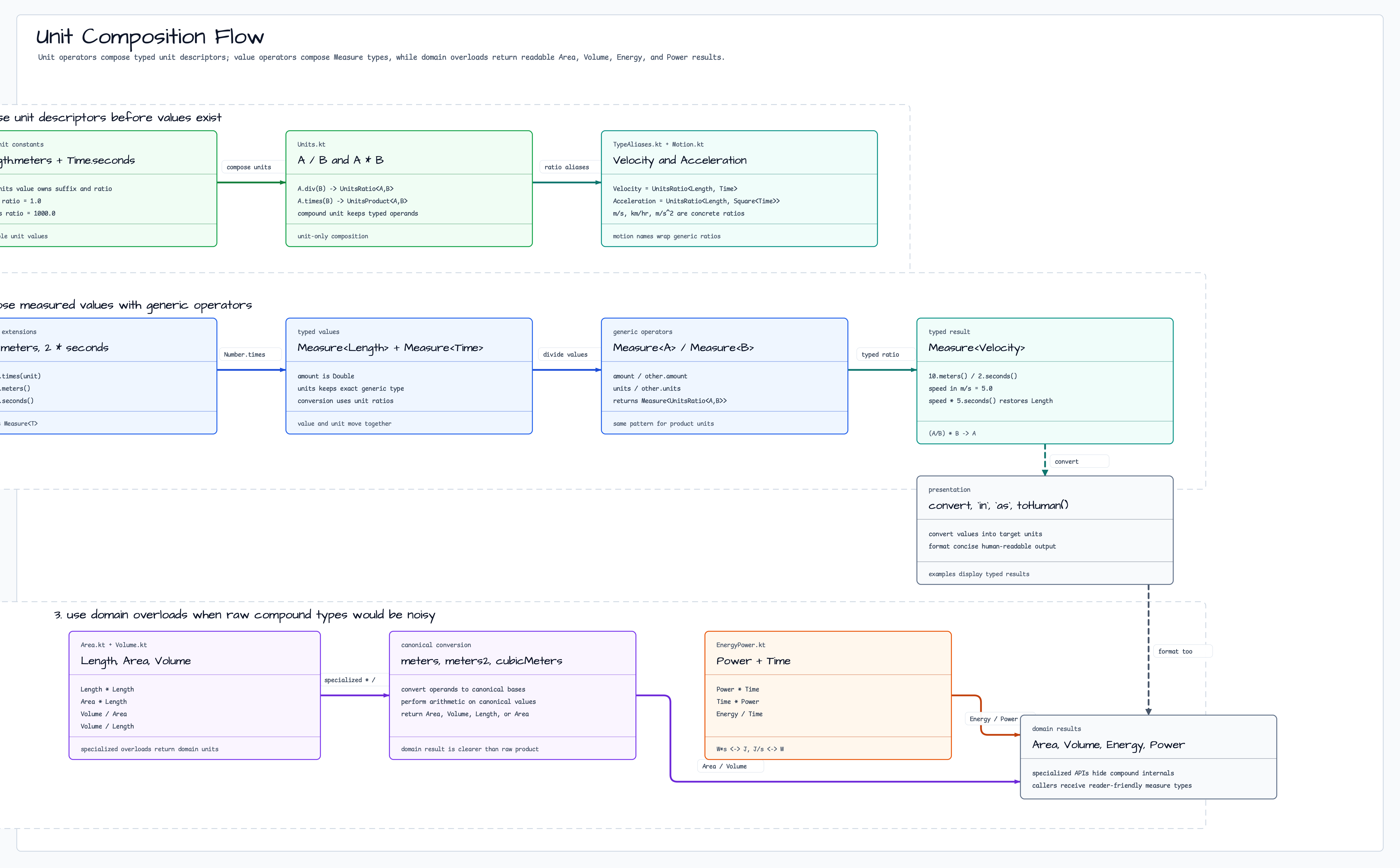The image size is (1400, 868).
Task: Select the 'specialized * /' edge label
Action: [350, 680]
